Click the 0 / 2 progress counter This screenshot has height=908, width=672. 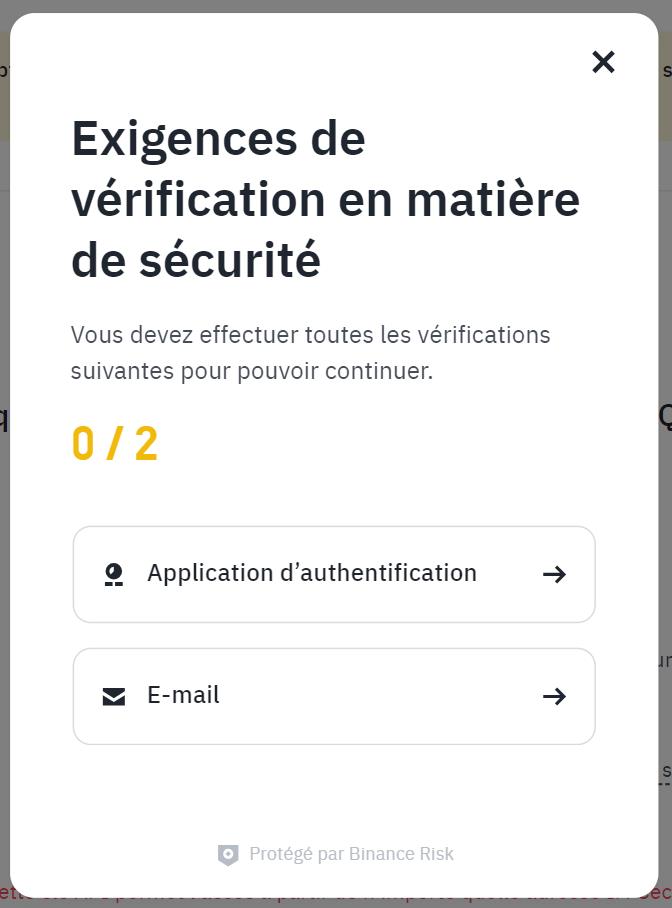coord(115,444)
